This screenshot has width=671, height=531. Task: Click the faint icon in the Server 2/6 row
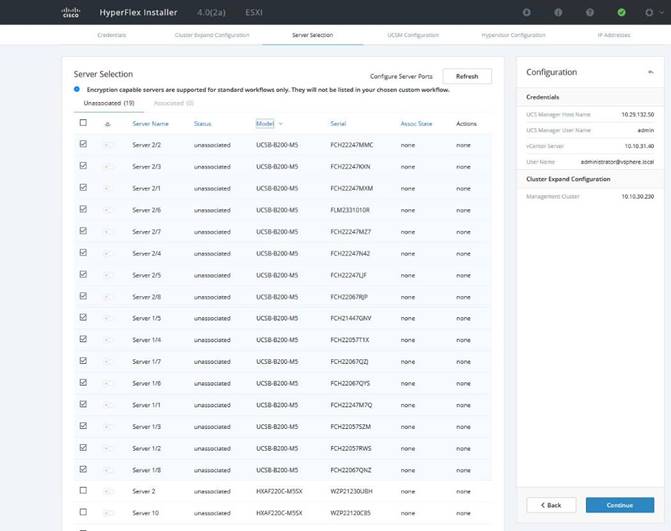coord(107,210)
